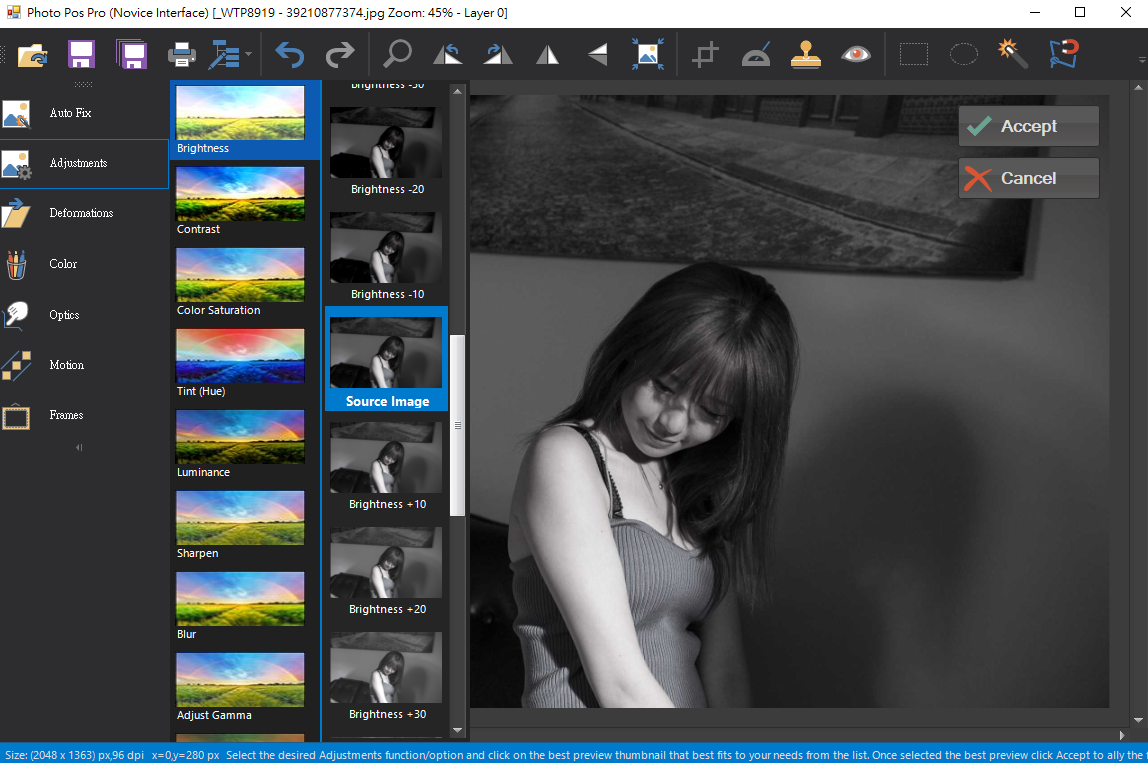Collapse the left category panel arrow
1148x763 pixels.
(x=80, y=447)
